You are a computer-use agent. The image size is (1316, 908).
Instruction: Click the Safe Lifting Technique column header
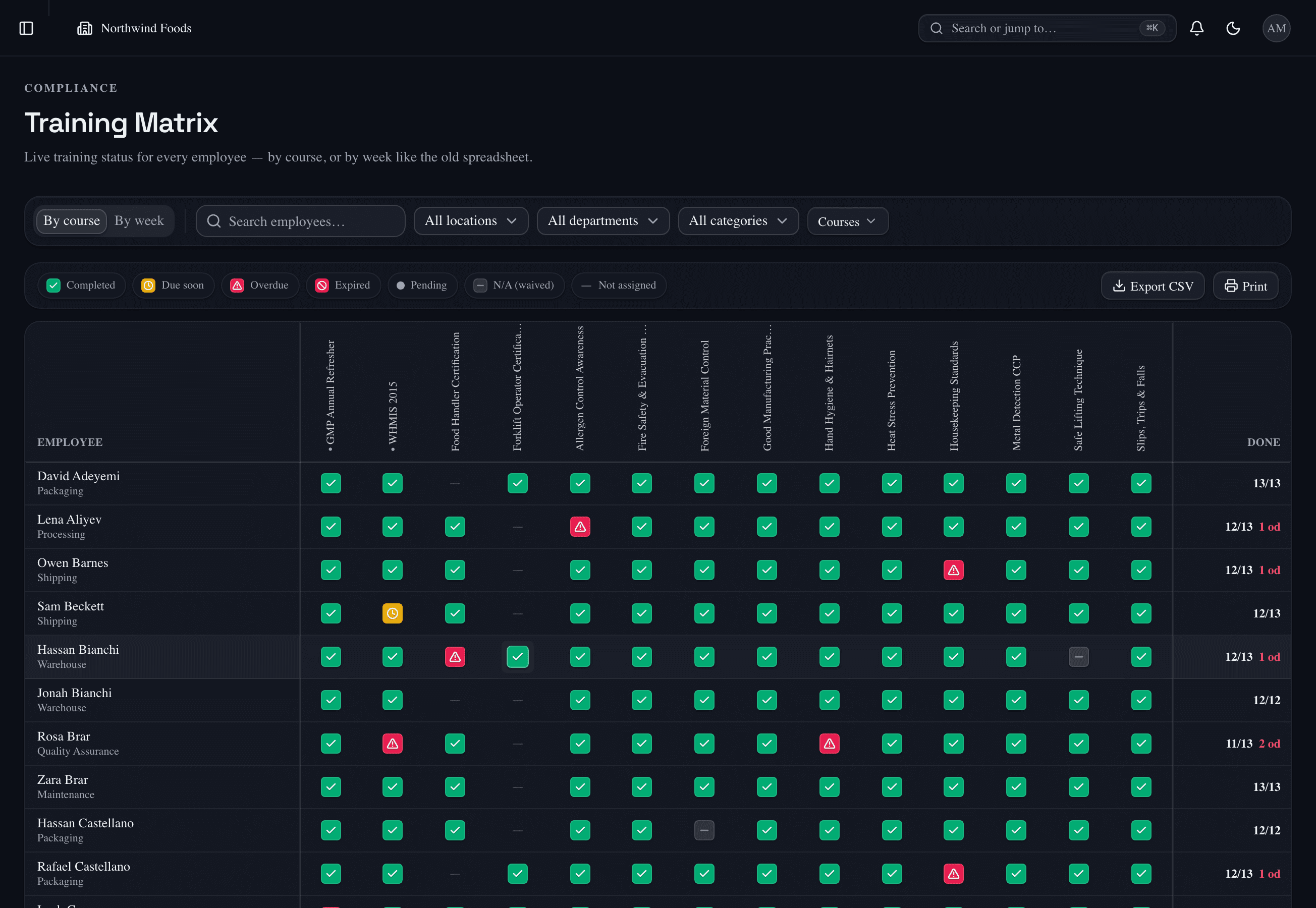[x=1078, y=400]
